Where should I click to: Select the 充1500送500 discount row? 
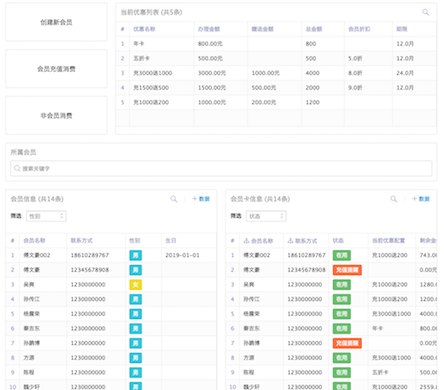276,88
